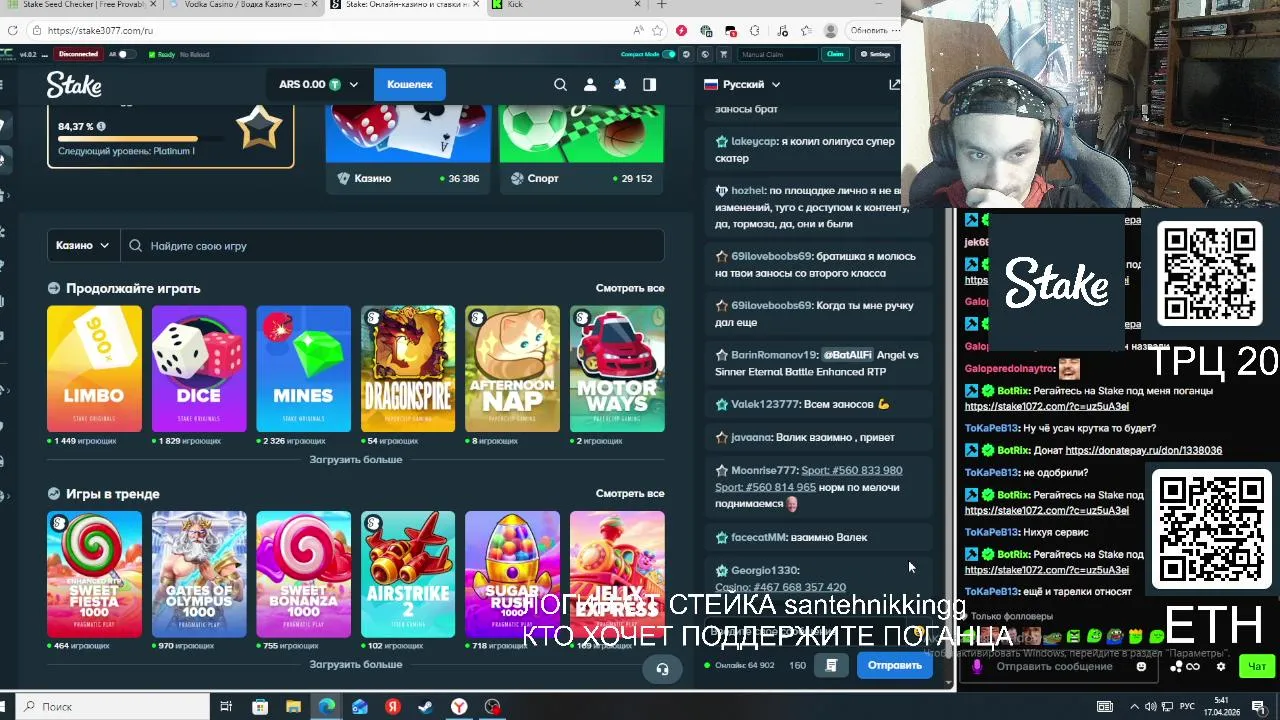Click Найдите свою игру search field
The width and height of the screenshot is (1280, 720).
pyautogui.click(x=393, y=246)
